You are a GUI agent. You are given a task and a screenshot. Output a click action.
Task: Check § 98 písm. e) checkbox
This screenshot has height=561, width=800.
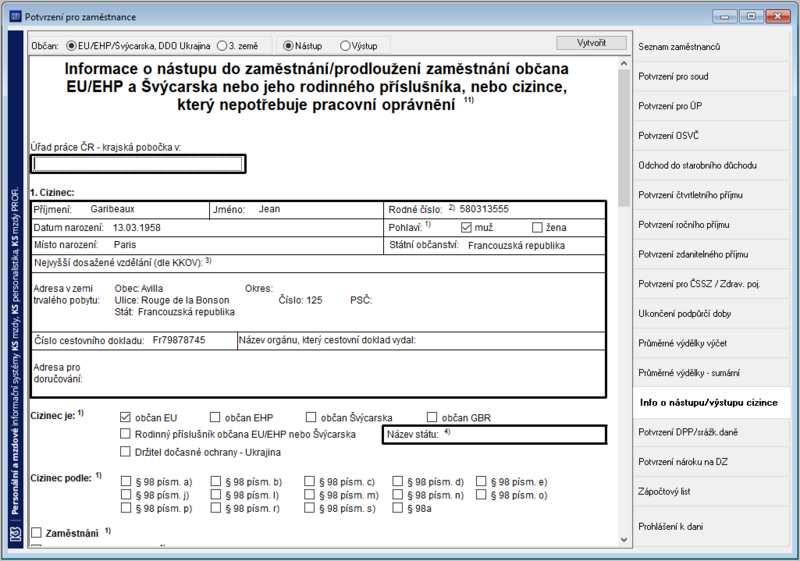[x=481, y=481]
